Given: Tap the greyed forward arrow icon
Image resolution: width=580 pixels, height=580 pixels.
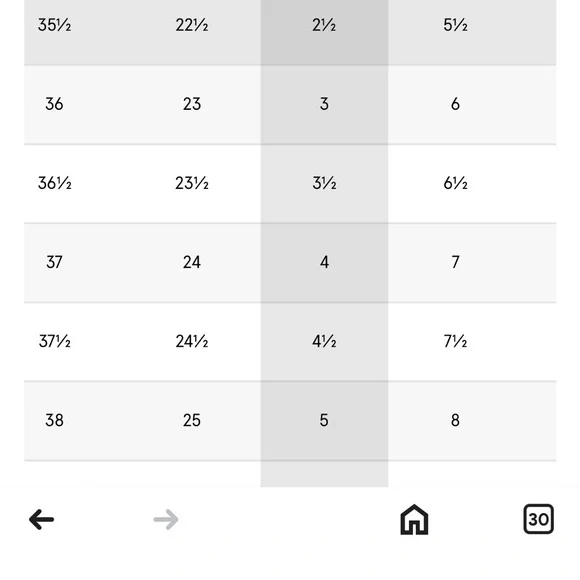Looking at the screenshot, I should [166, 519].
